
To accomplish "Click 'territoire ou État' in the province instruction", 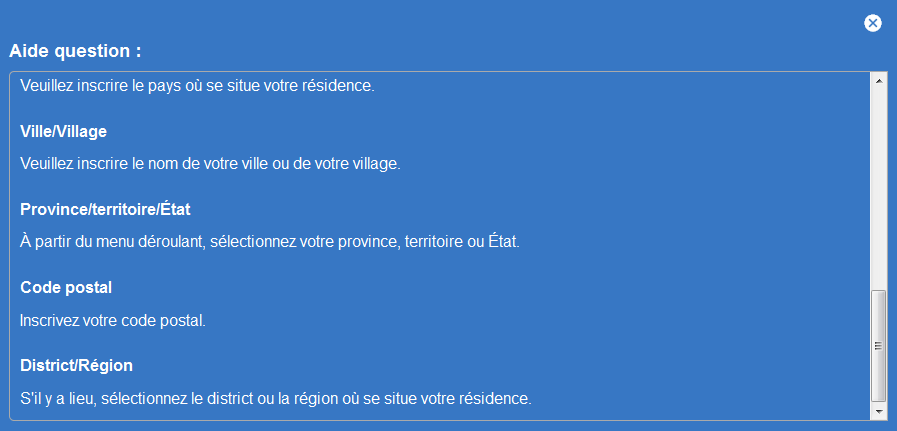I will [461, 242].
